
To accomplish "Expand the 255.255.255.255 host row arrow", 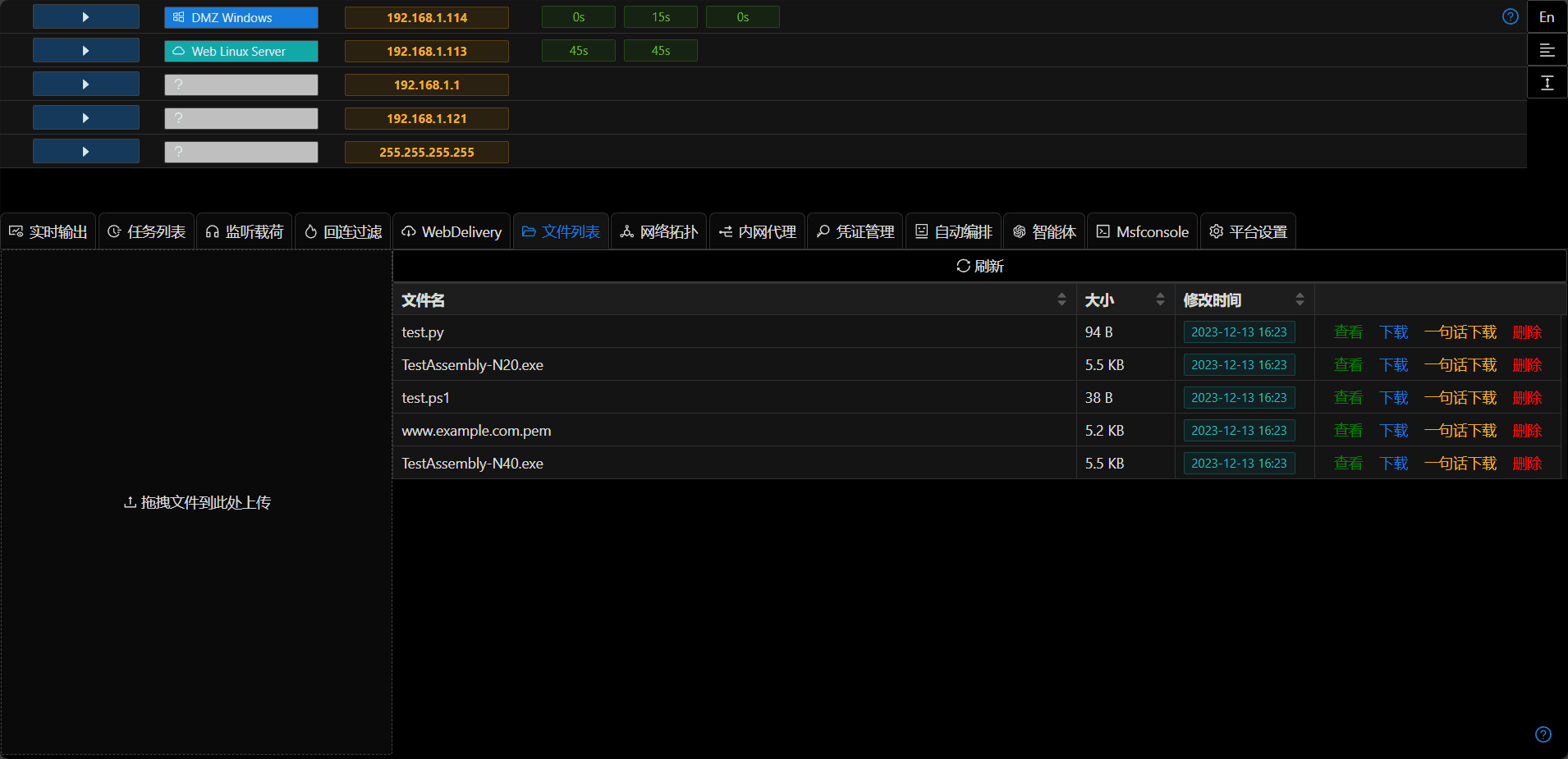I will (x=85, y=152).
